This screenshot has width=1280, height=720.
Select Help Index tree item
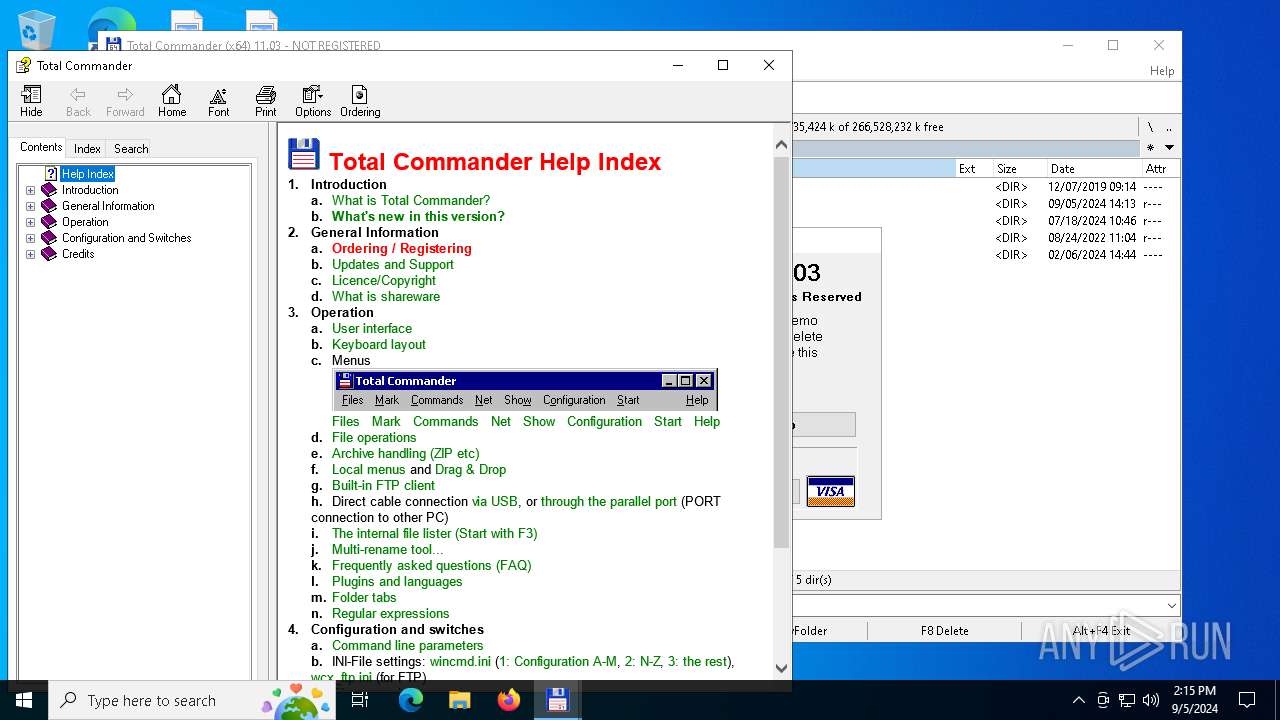[88, 174]
